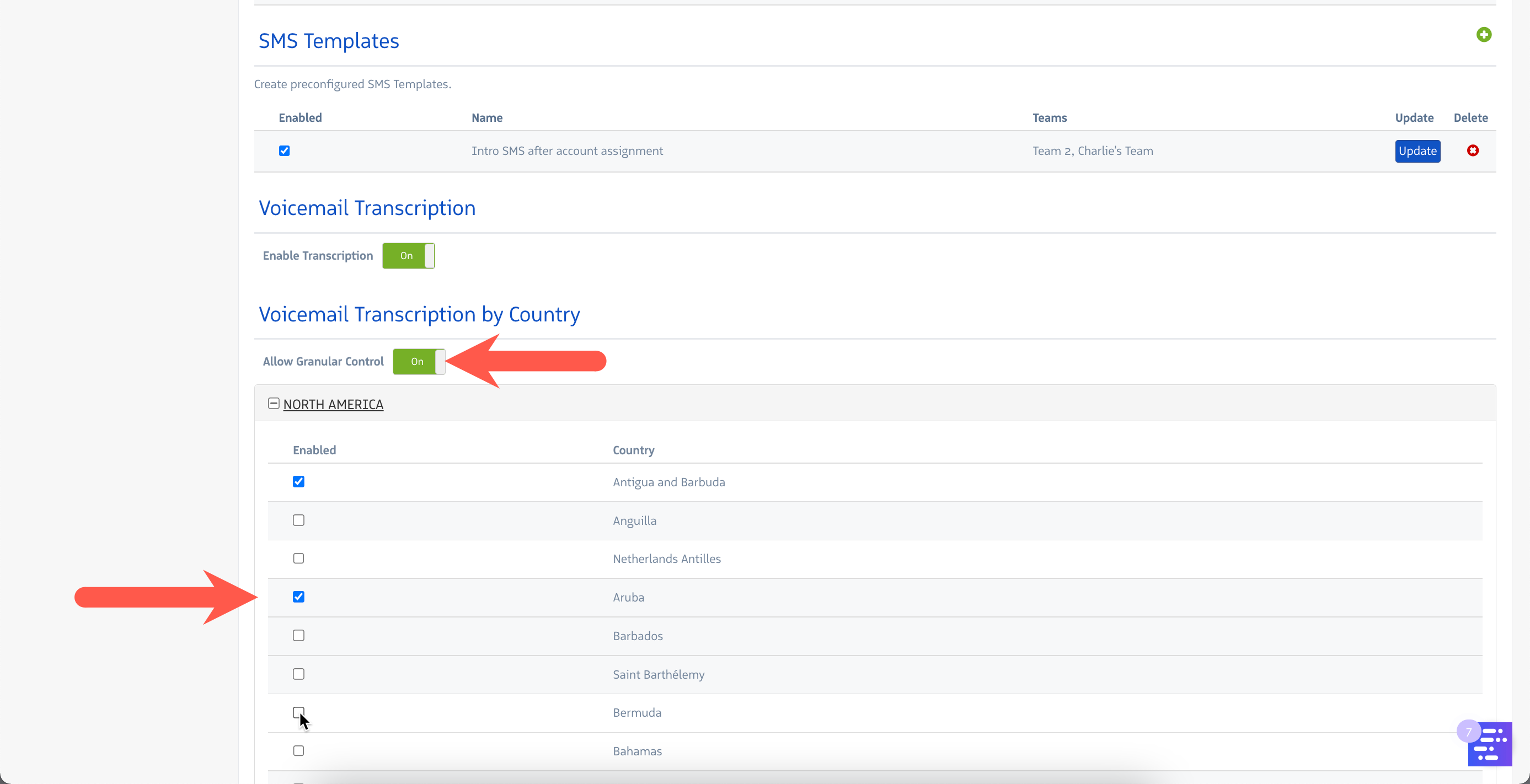Tick the Bermuda checkbox
Screen dimensions: 1530x784
(x=299, y=712)
